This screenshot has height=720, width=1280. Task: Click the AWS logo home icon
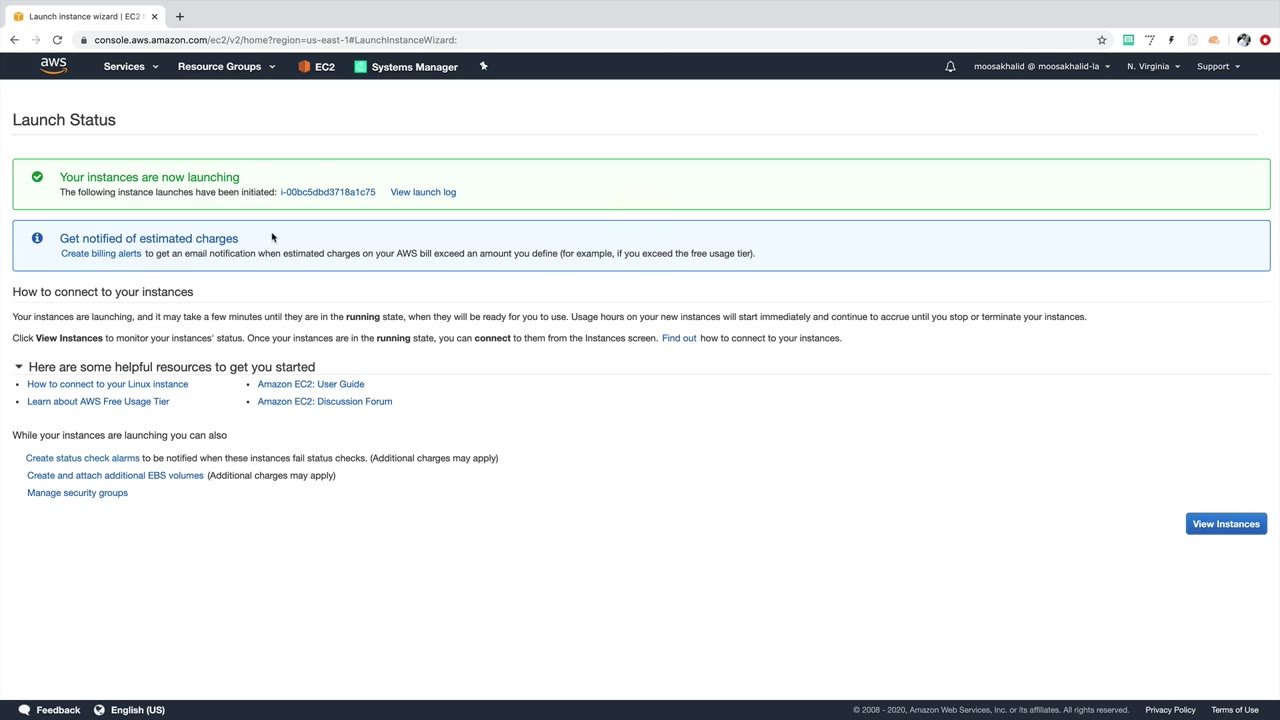click(x=54, y=66)
